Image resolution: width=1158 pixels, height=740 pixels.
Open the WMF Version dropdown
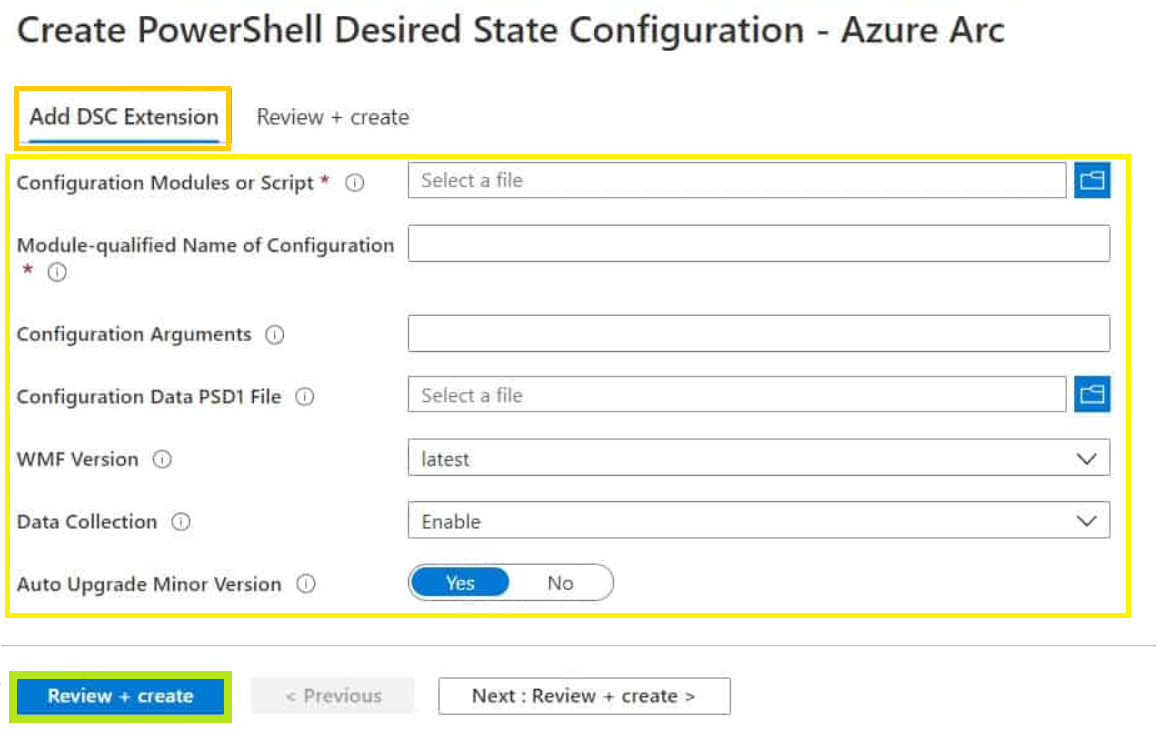[758, 458]
